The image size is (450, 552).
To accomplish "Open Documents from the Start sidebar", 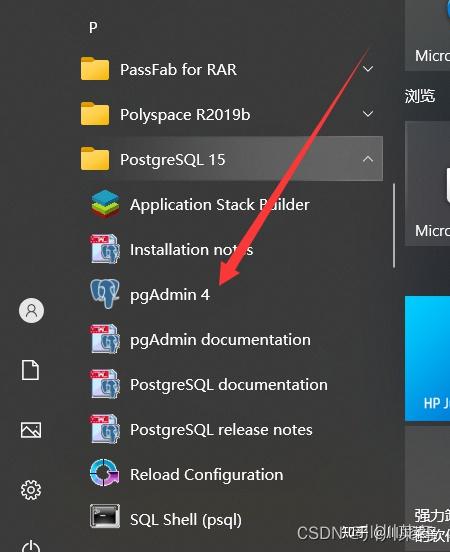I will (x=30, y=370).
